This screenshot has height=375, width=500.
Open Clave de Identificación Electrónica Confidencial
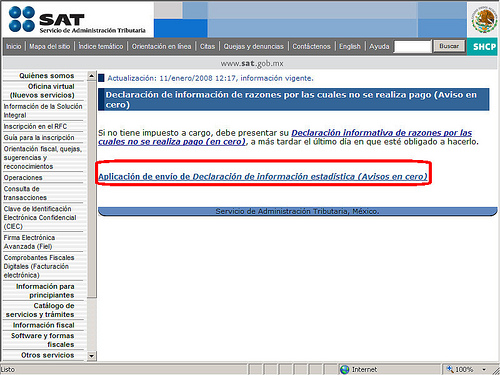[x=40, y=217]
